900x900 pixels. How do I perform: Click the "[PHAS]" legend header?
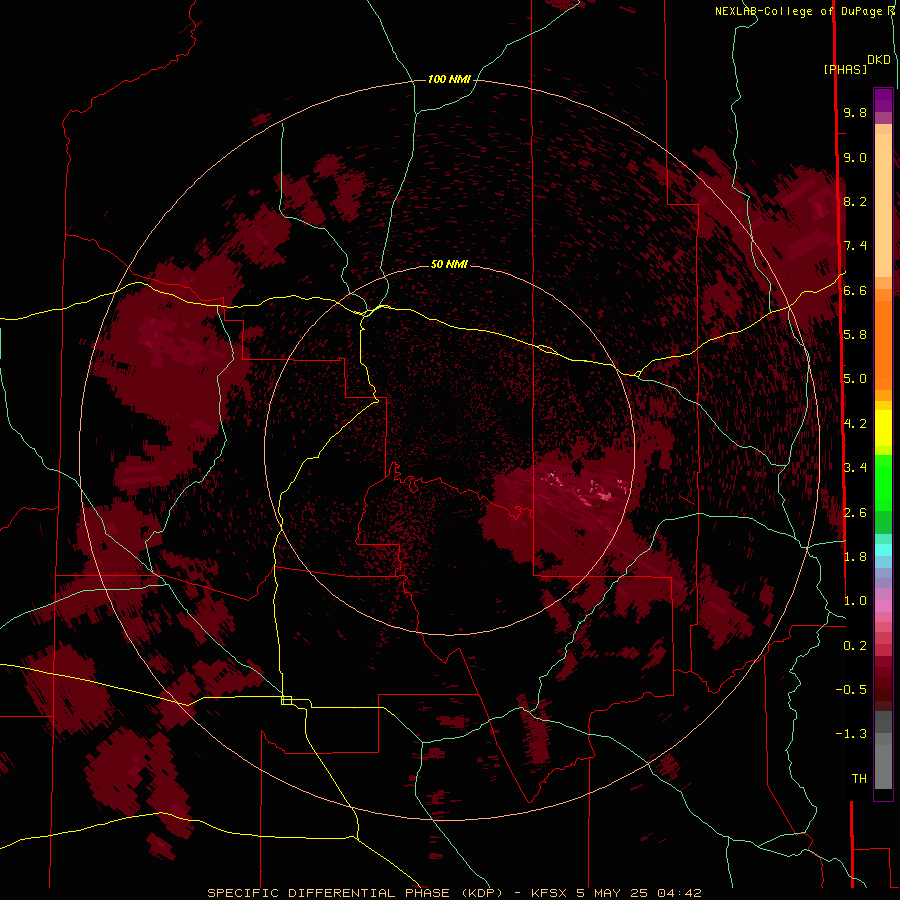click(845, 69)
